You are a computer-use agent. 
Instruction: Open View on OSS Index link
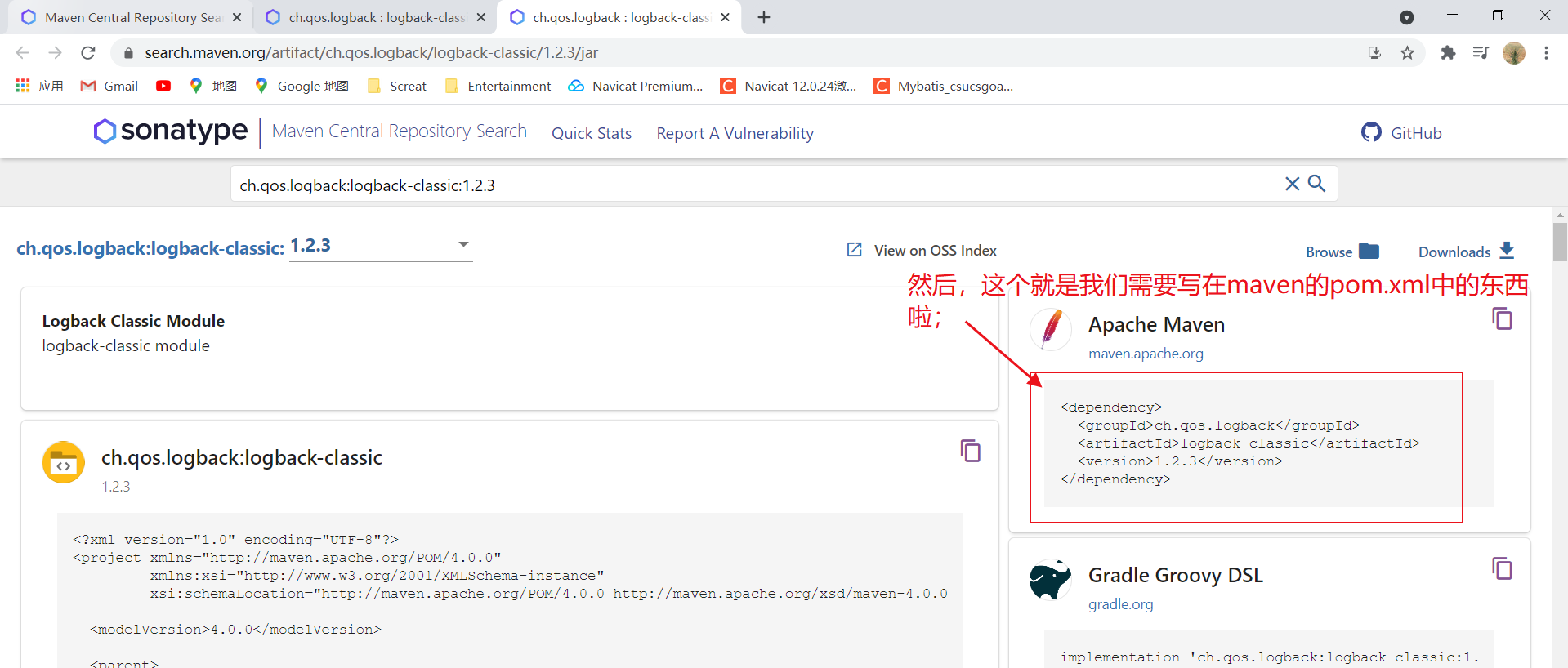(922, 251)
